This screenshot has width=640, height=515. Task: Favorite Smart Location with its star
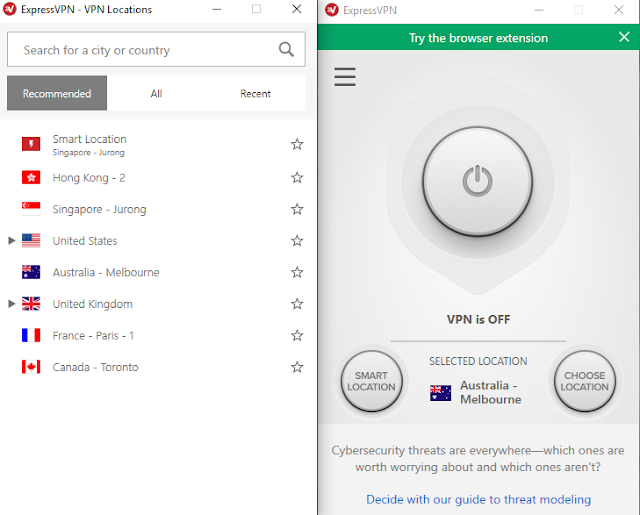coord(297,144)
